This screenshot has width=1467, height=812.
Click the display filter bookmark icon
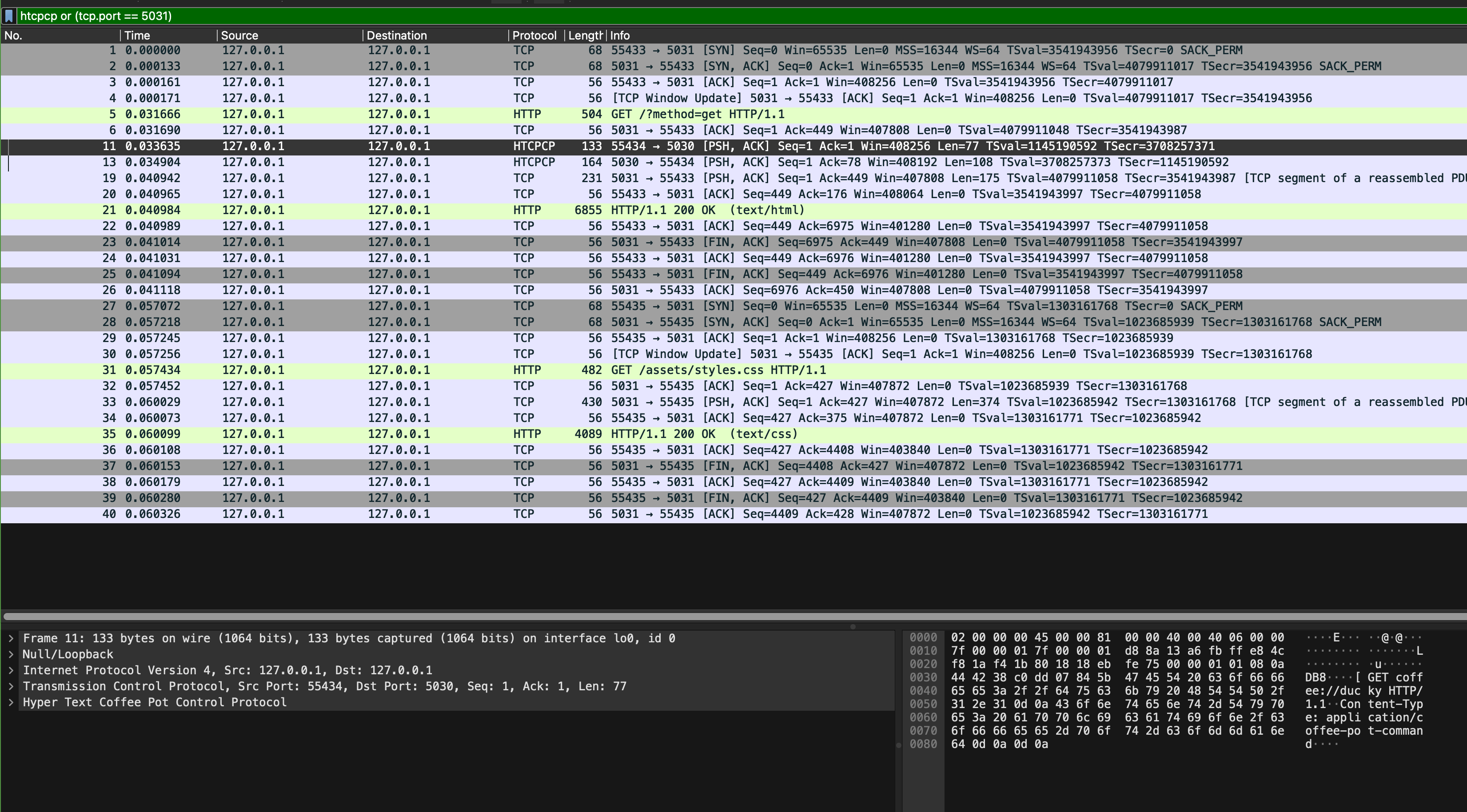pos(8,16)
